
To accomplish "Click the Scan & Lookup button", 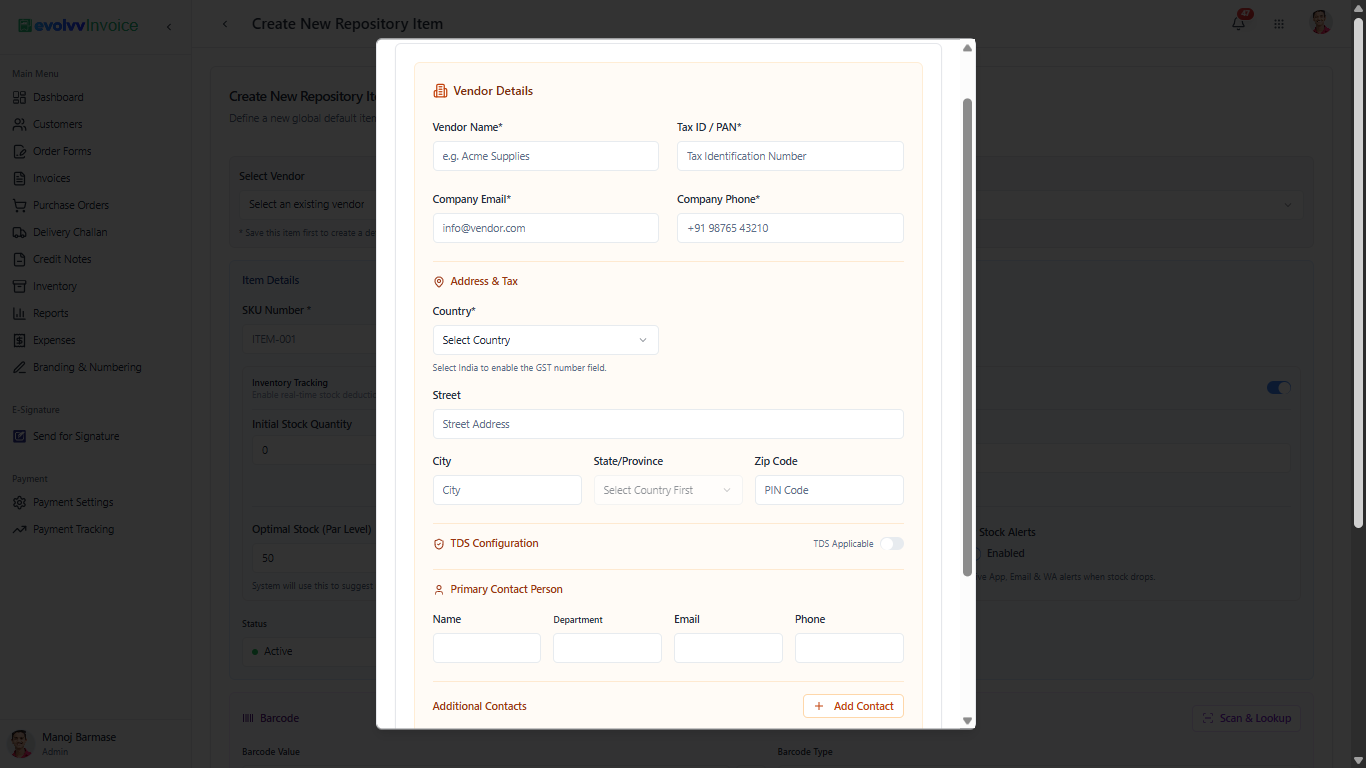I will pos(1246,718).
